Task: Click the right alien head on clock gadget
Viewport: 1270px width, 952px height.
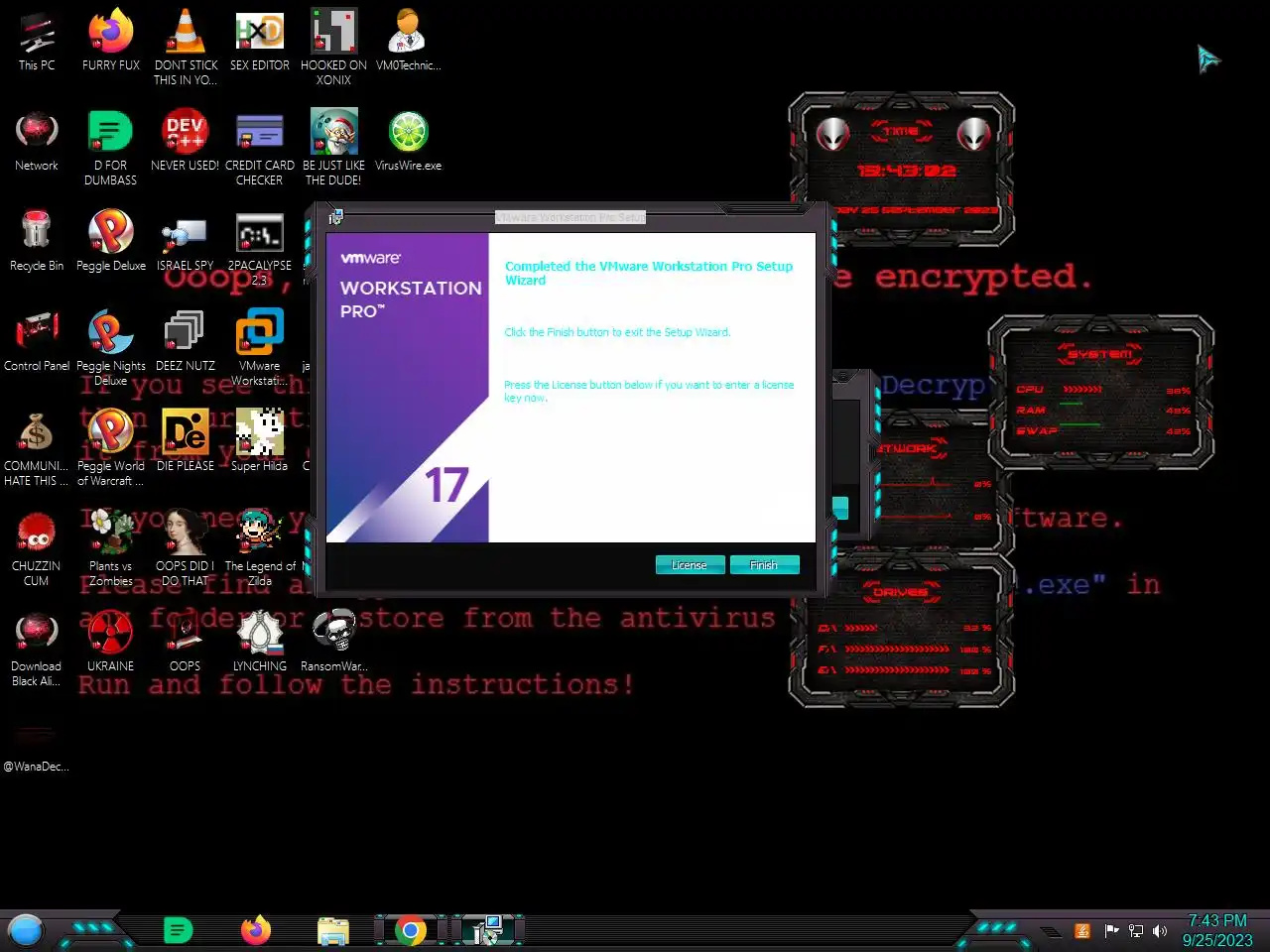Action: (x=973, y=133)
